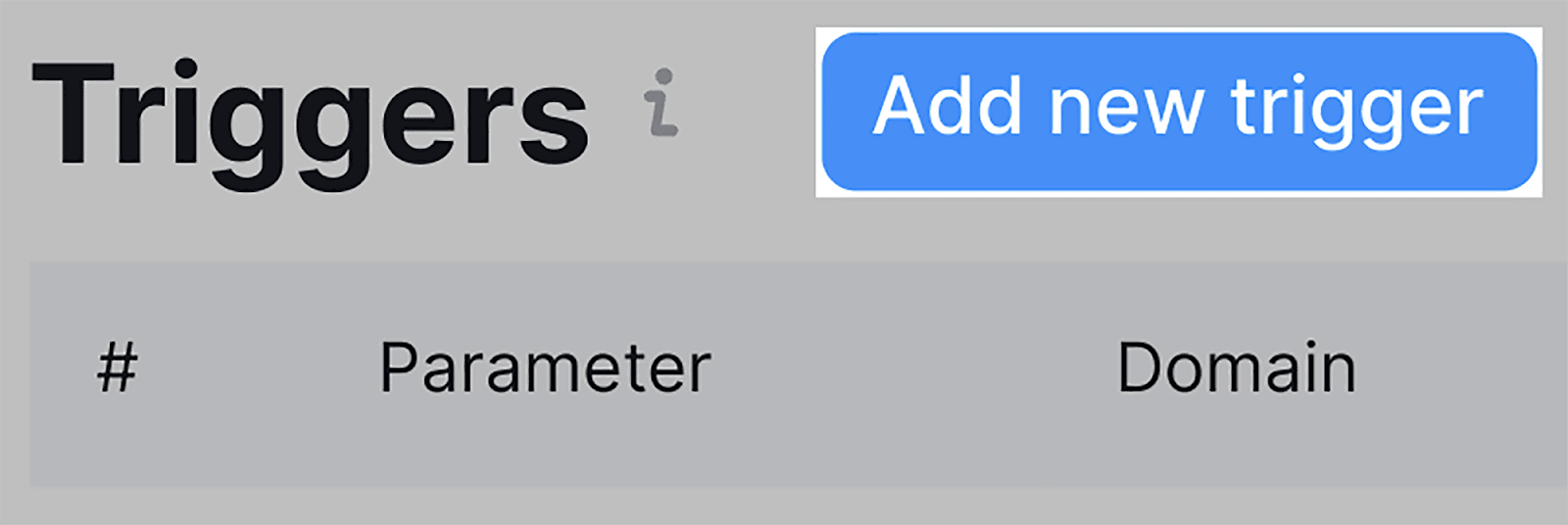Select the Parameter column header
Screen dimensions: 1568x525
(x=545, y=369)
